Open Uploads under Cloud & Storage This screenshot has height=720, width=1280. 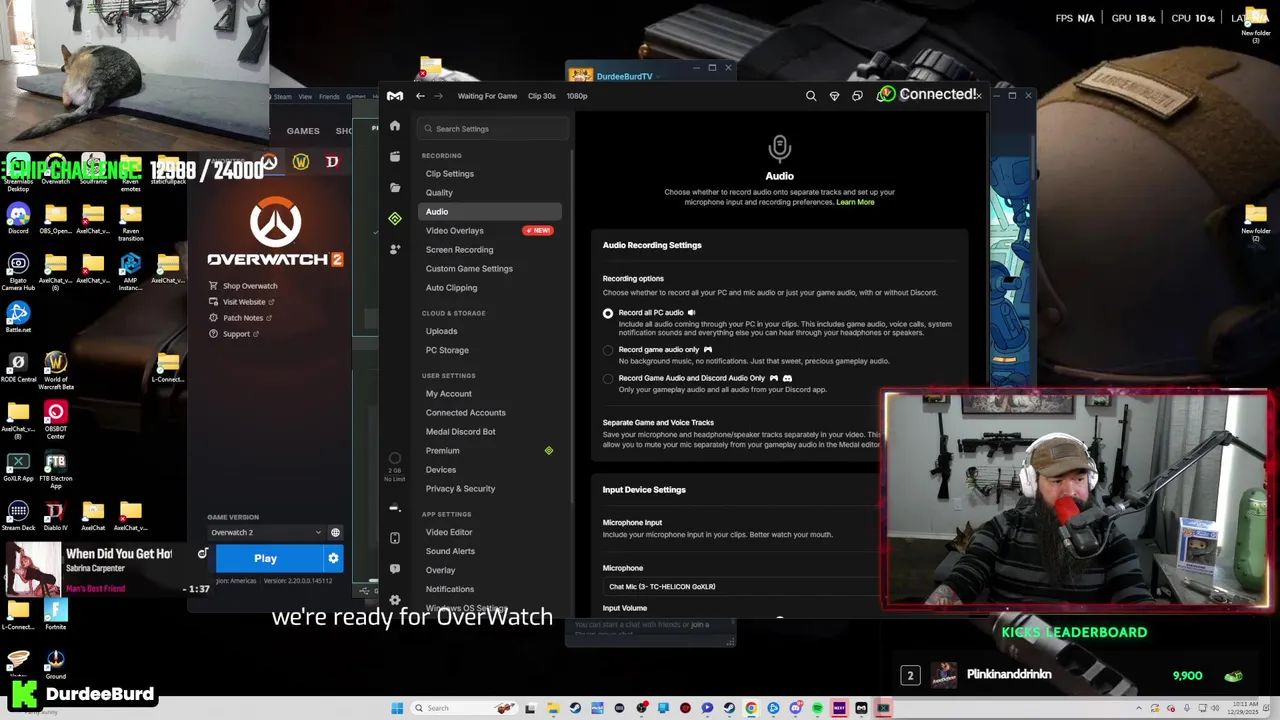(x=442, y=331)
